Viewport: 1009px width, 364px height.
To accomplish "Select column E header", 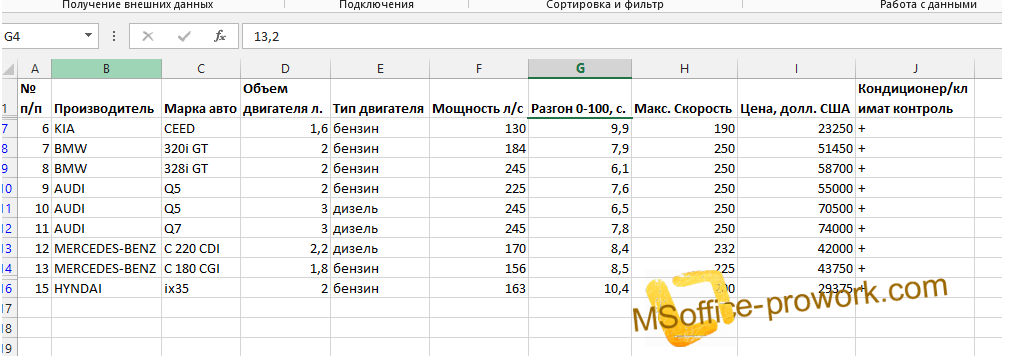I will pyautogui.click(x=380, y=69).
